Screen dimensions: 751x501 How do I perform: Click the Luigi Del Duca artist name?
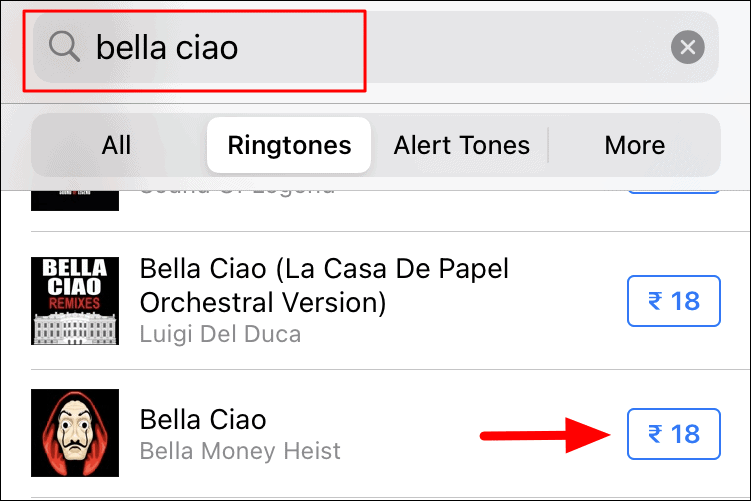point(220,334)
